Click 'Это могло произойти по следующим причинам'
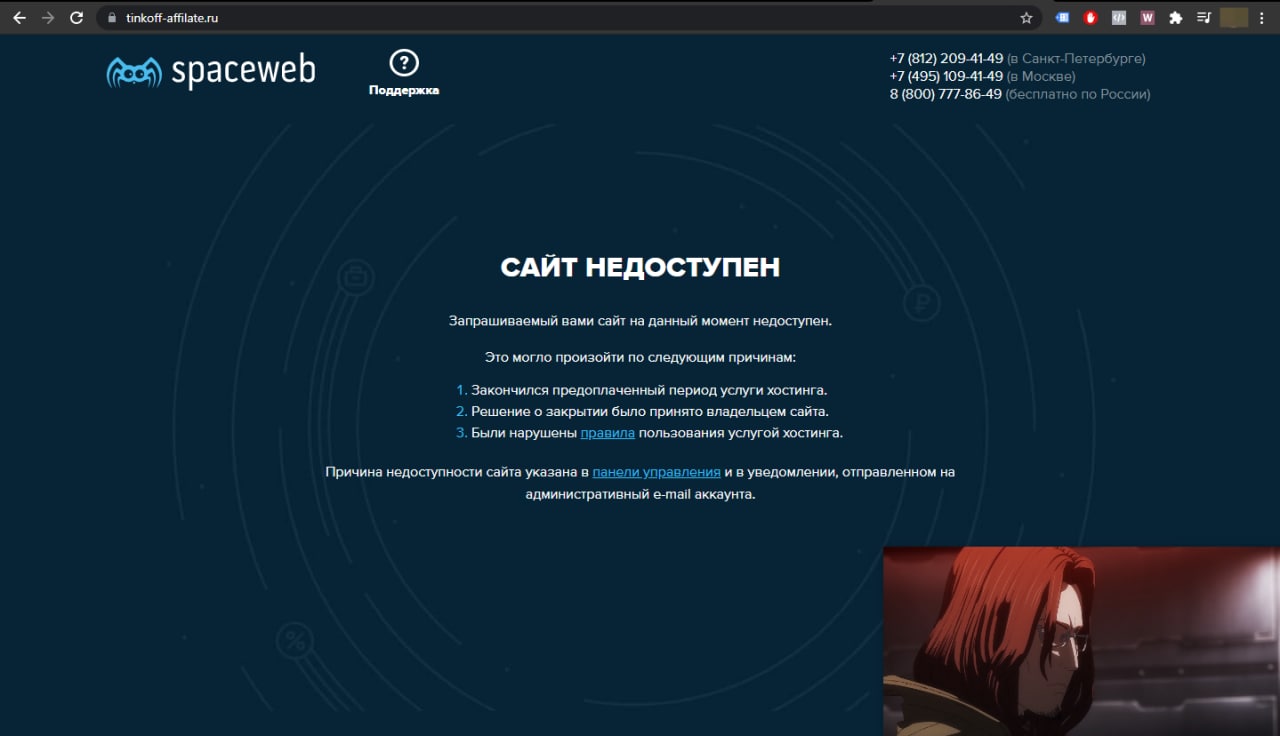1280x736 pixels. 640,356
